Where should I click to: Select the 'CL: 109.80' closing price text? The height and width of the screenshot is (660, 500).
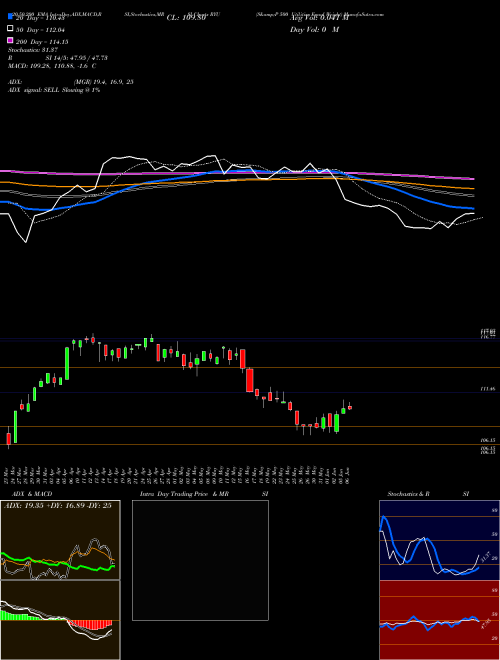(186, 18)
